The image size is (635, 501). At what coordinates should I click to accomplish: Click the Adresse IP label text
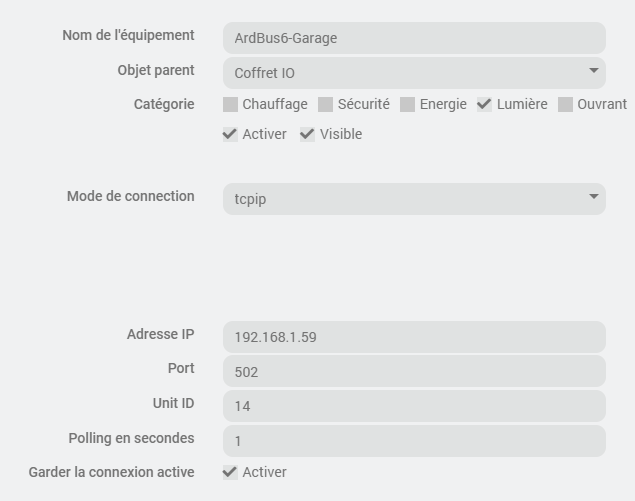160,334
